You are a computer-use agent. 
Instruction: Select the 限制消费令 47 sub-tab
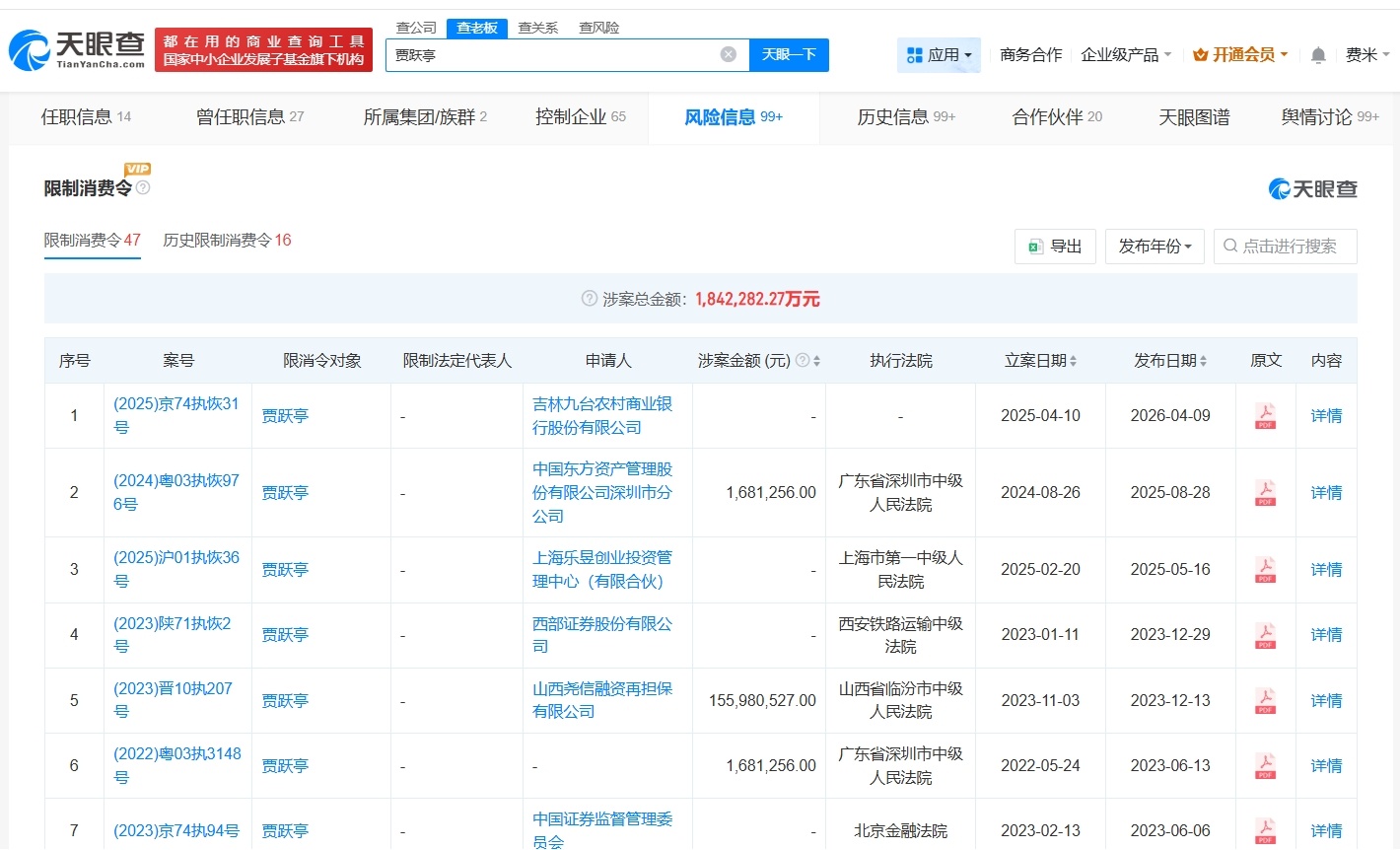pos(93,241)
